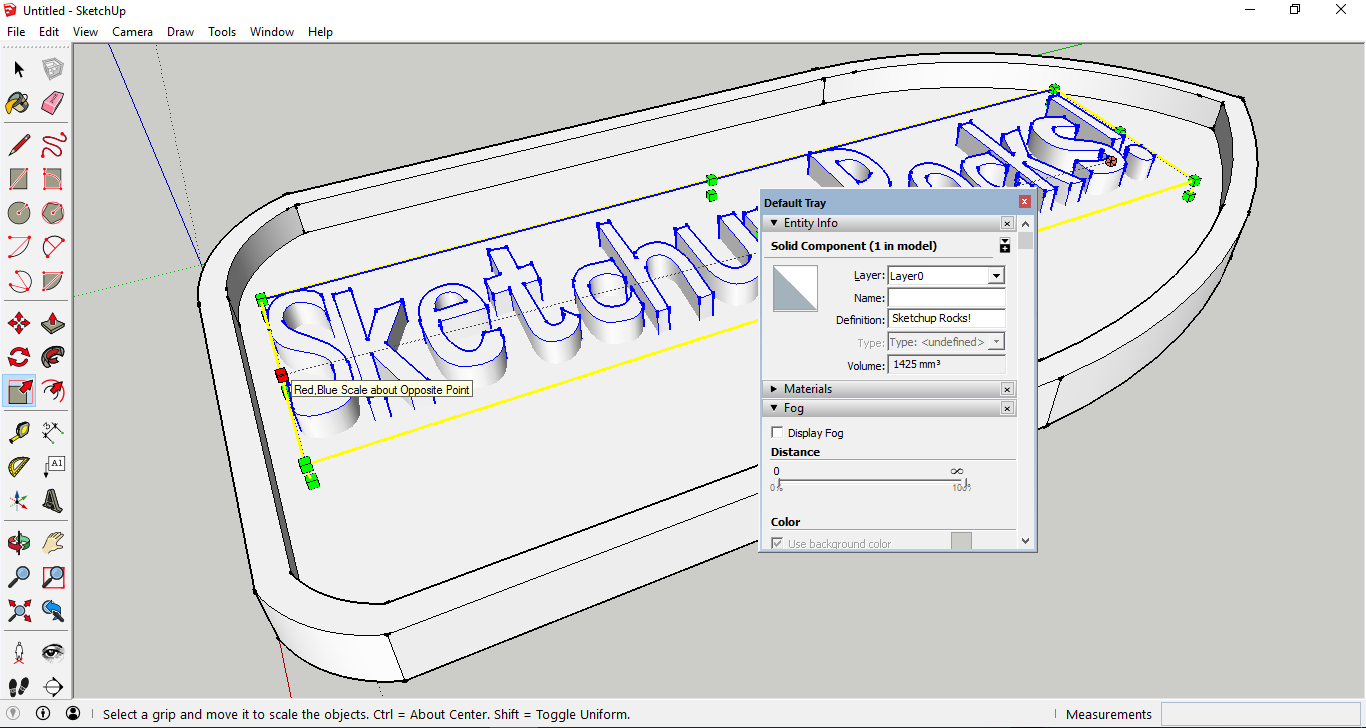The width and height of the screenshot is (1366, 728).
Task: Click the sign-in profile icon in status bar
Action: (x=73, y=714)
